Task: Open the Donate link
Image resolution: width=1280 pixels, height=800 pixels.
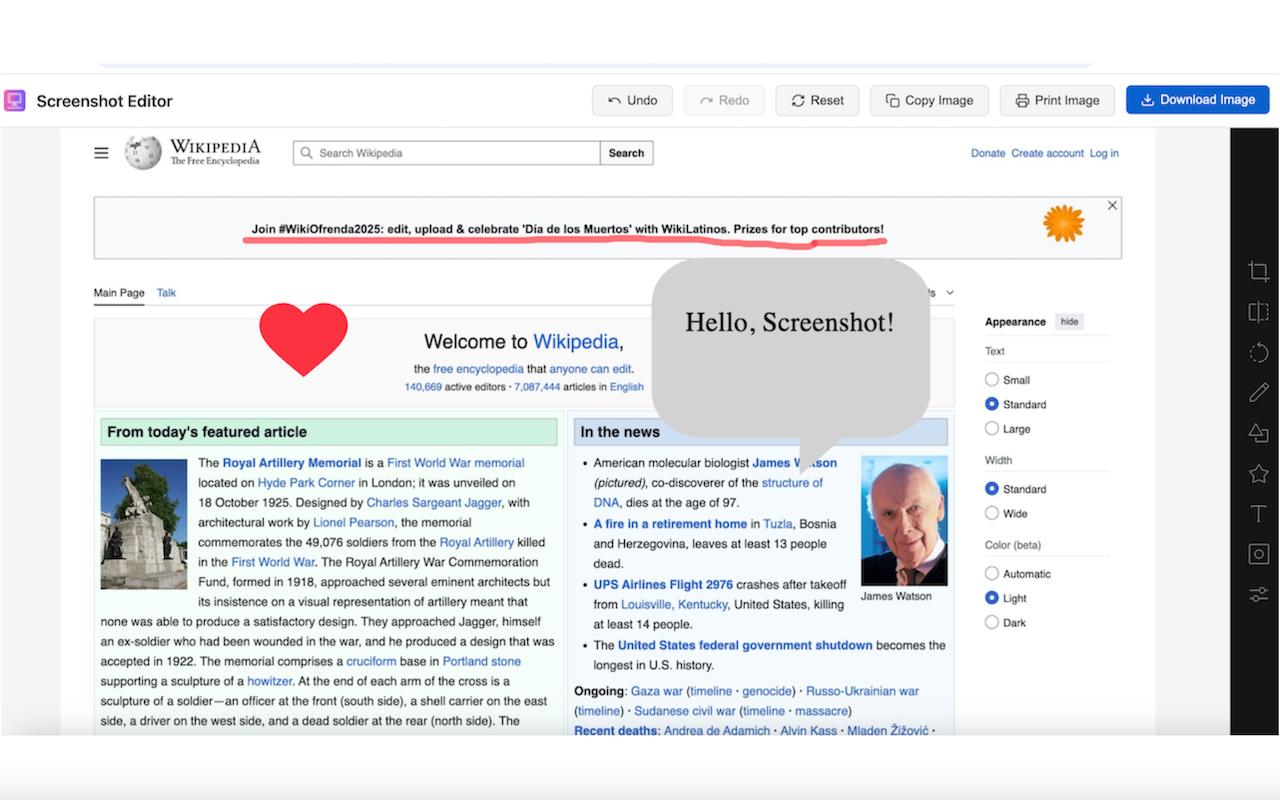Action: [988, 153]
